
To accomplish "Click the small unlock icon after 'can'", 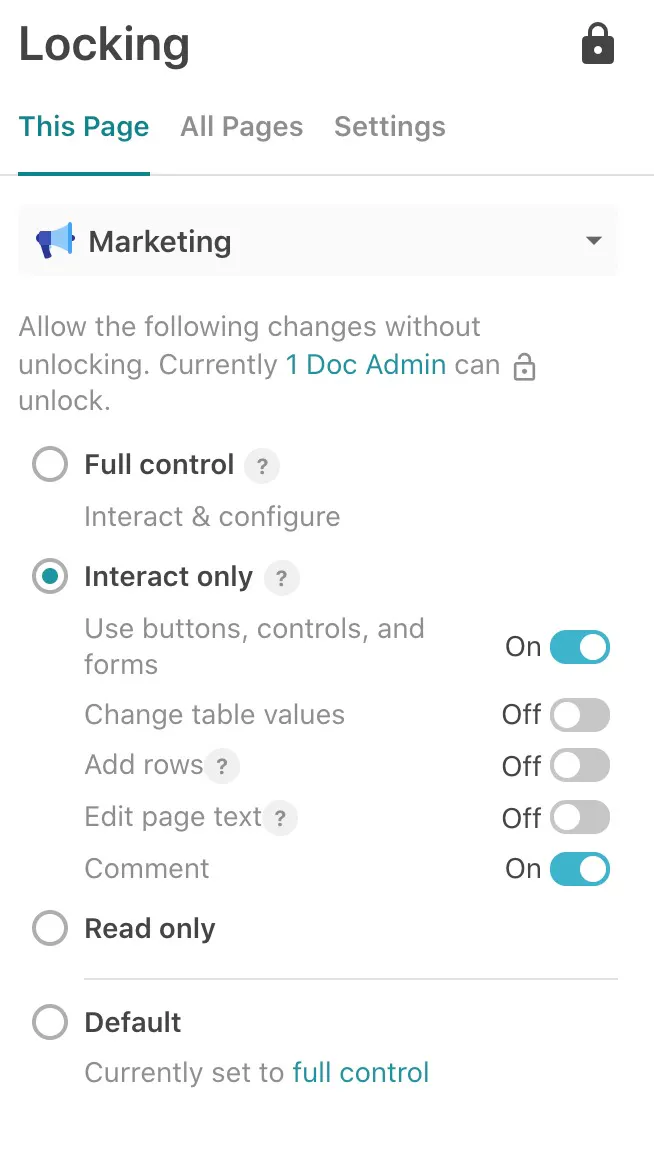I will coord(524,368).
